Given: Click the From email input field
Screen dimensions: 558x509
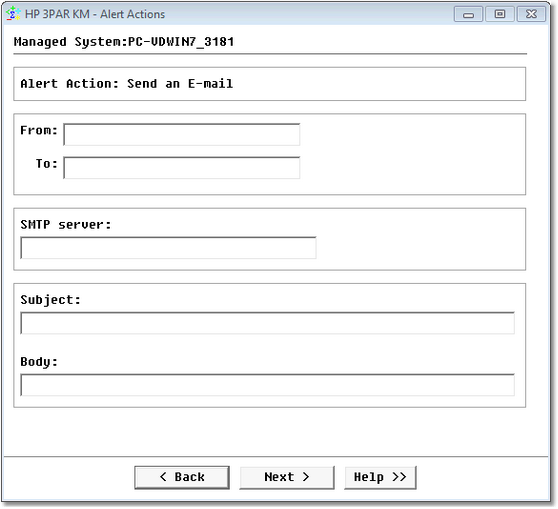Looking at the screenshot, I should 181,135.
